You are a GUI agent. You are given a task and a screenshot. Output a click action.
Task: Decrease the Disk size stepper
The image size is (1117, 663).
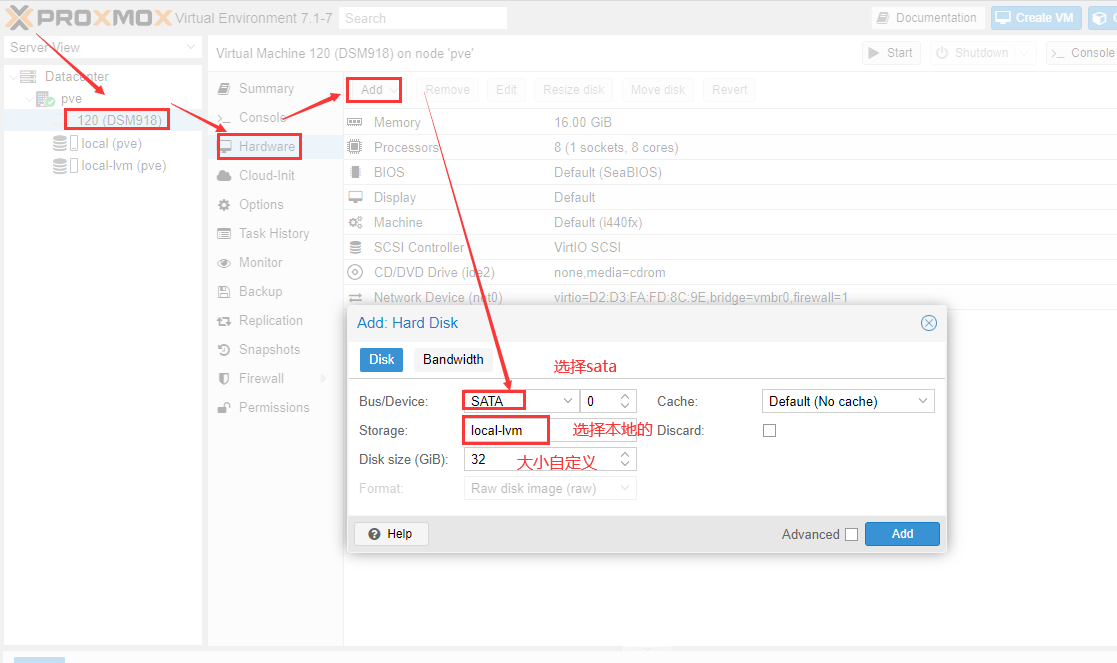coord(625,464)
